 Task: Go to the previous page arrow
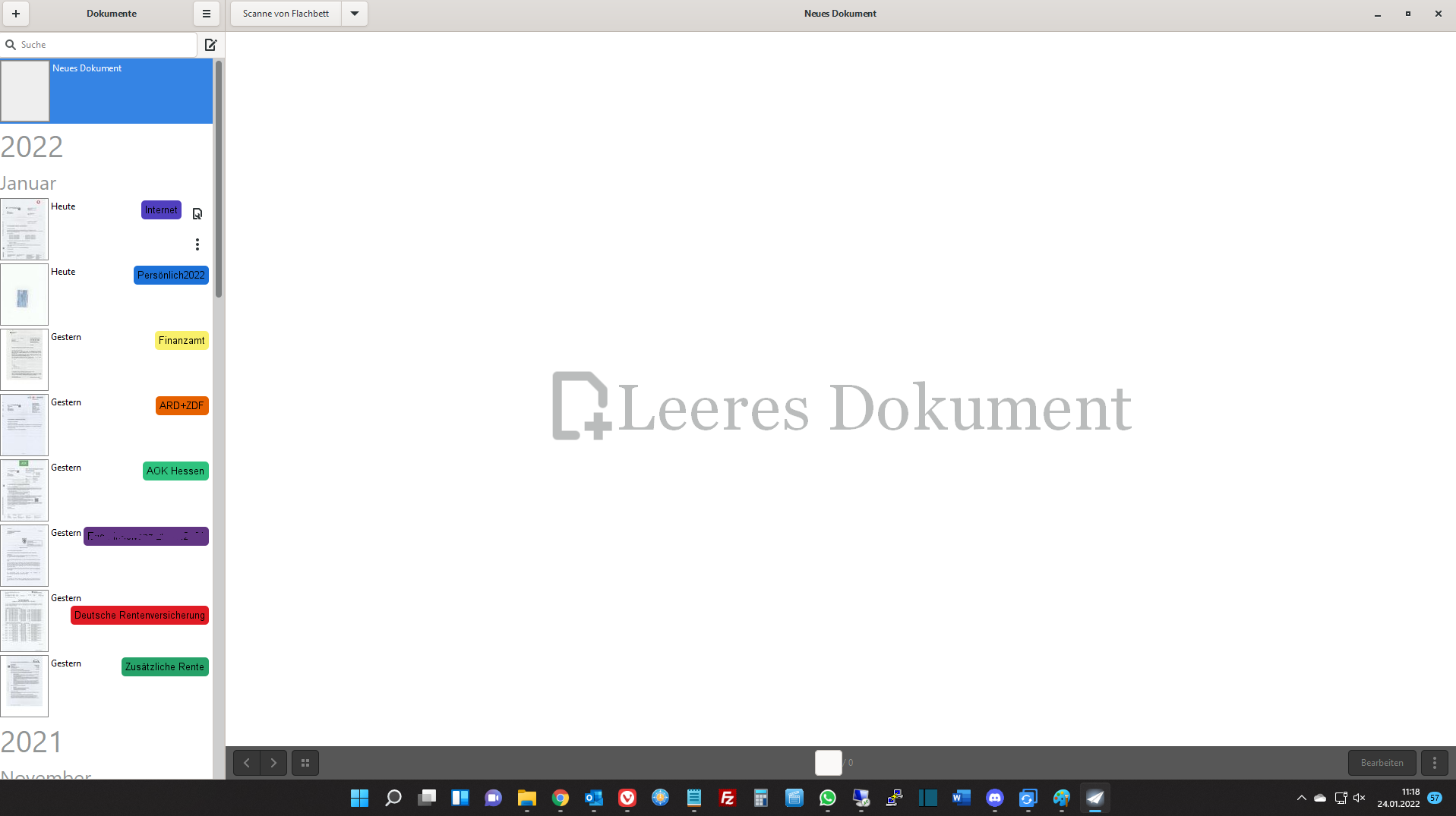click(x=246, y=763)
